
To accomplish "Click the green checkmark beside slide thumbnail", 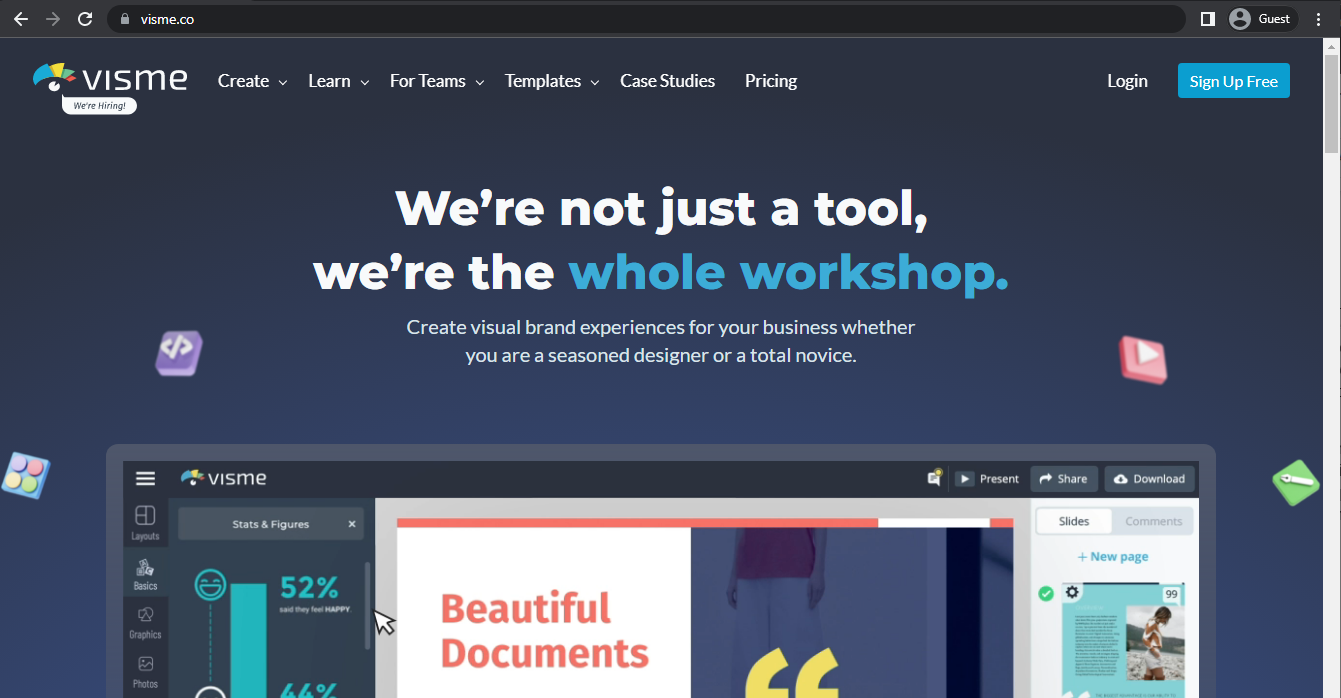I will click(1046, 594).
